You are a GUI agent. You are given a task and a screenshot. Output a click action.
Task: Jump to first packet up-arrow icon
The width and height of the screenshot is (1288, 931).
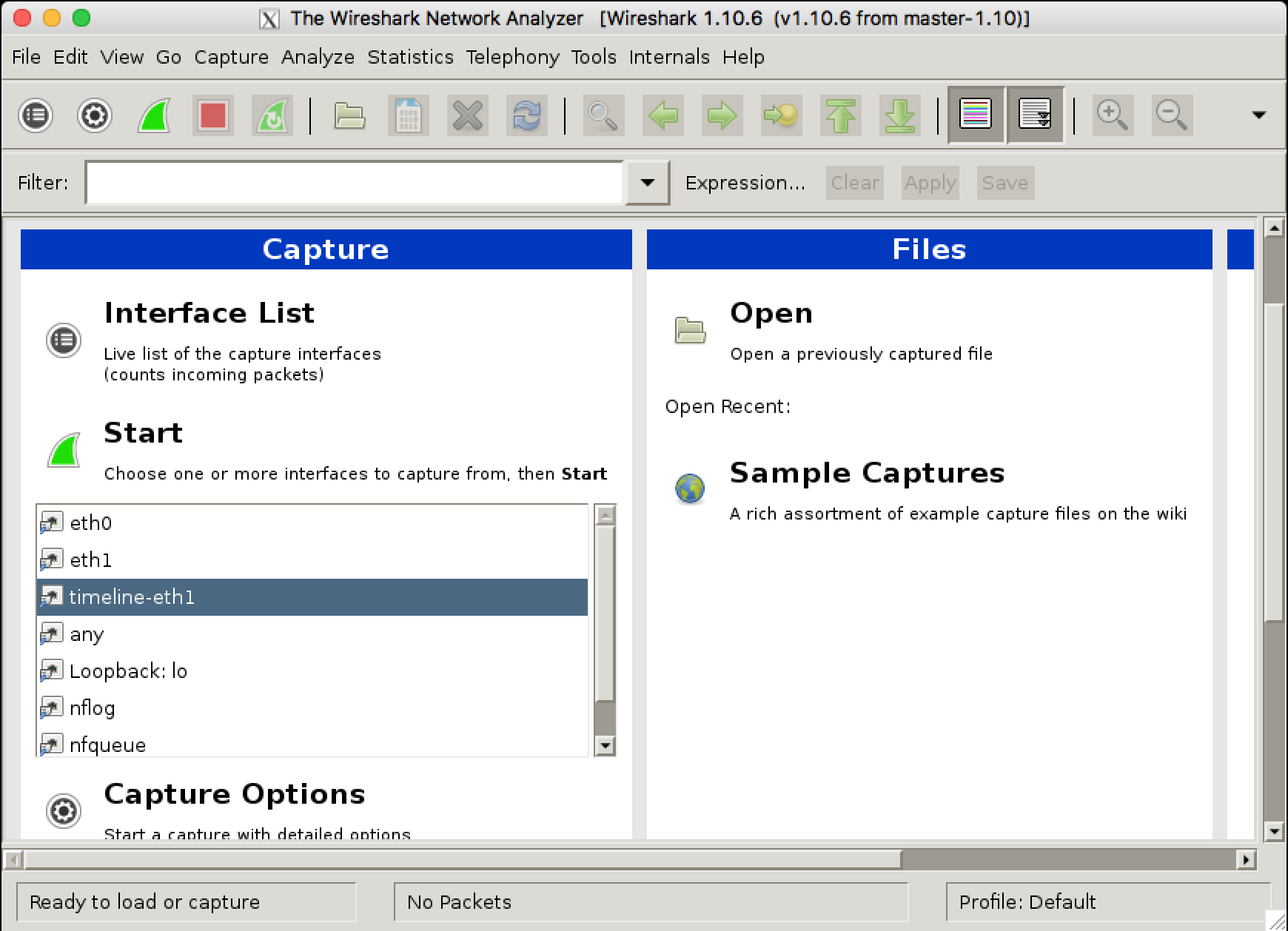point(841,115)
